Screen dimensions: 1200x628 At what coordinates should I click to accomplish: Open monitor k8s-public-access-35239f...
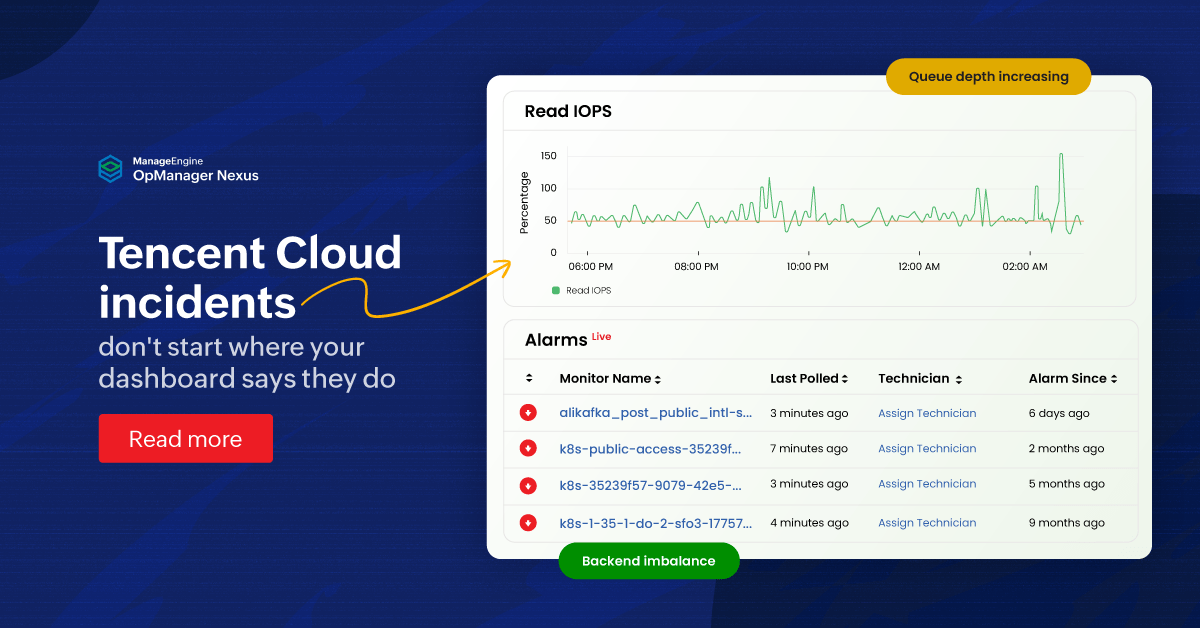pos(651,448)
